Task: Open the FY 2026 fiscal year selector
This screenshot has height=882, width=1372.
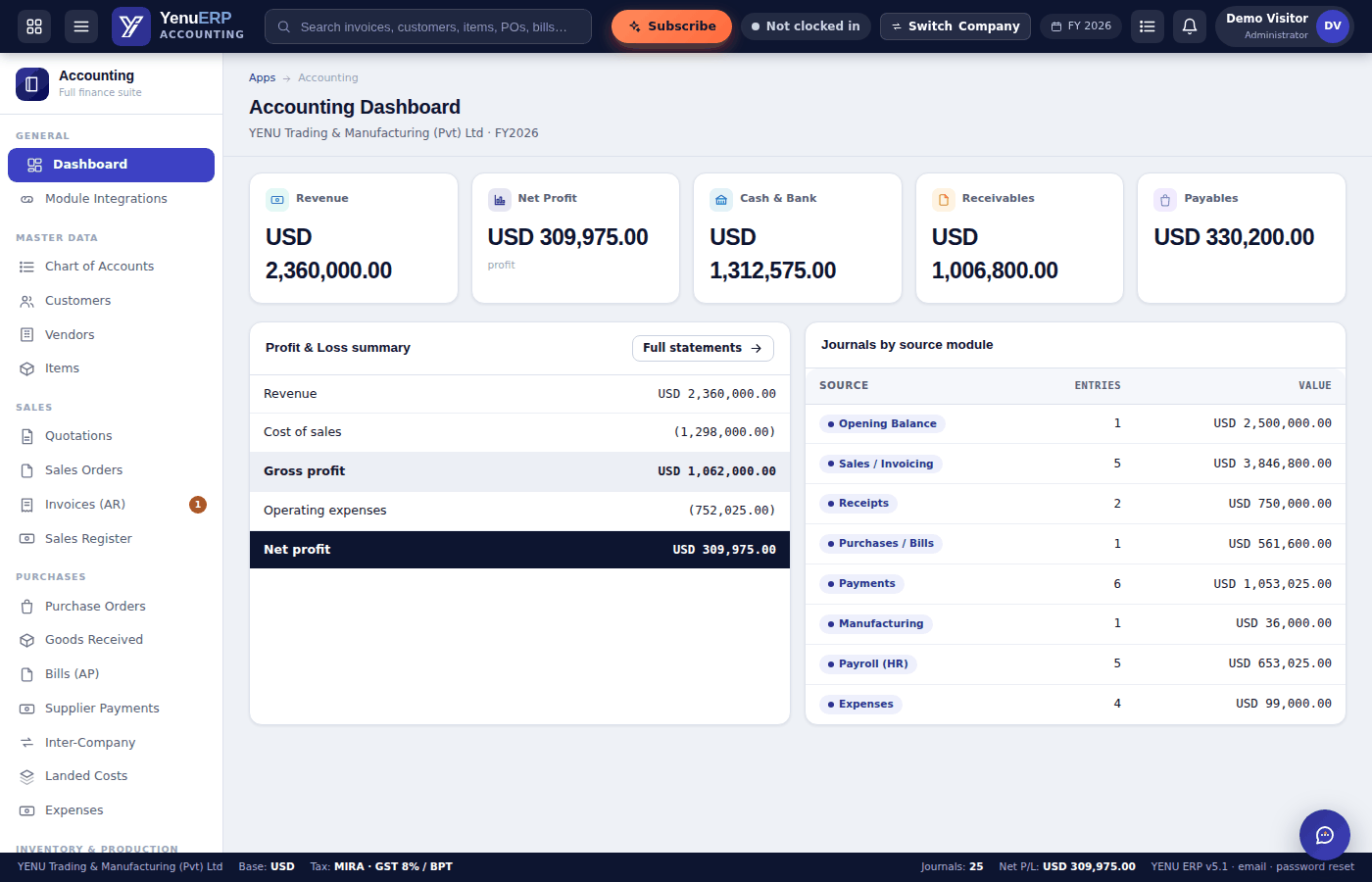Action: coord(1081,26)
